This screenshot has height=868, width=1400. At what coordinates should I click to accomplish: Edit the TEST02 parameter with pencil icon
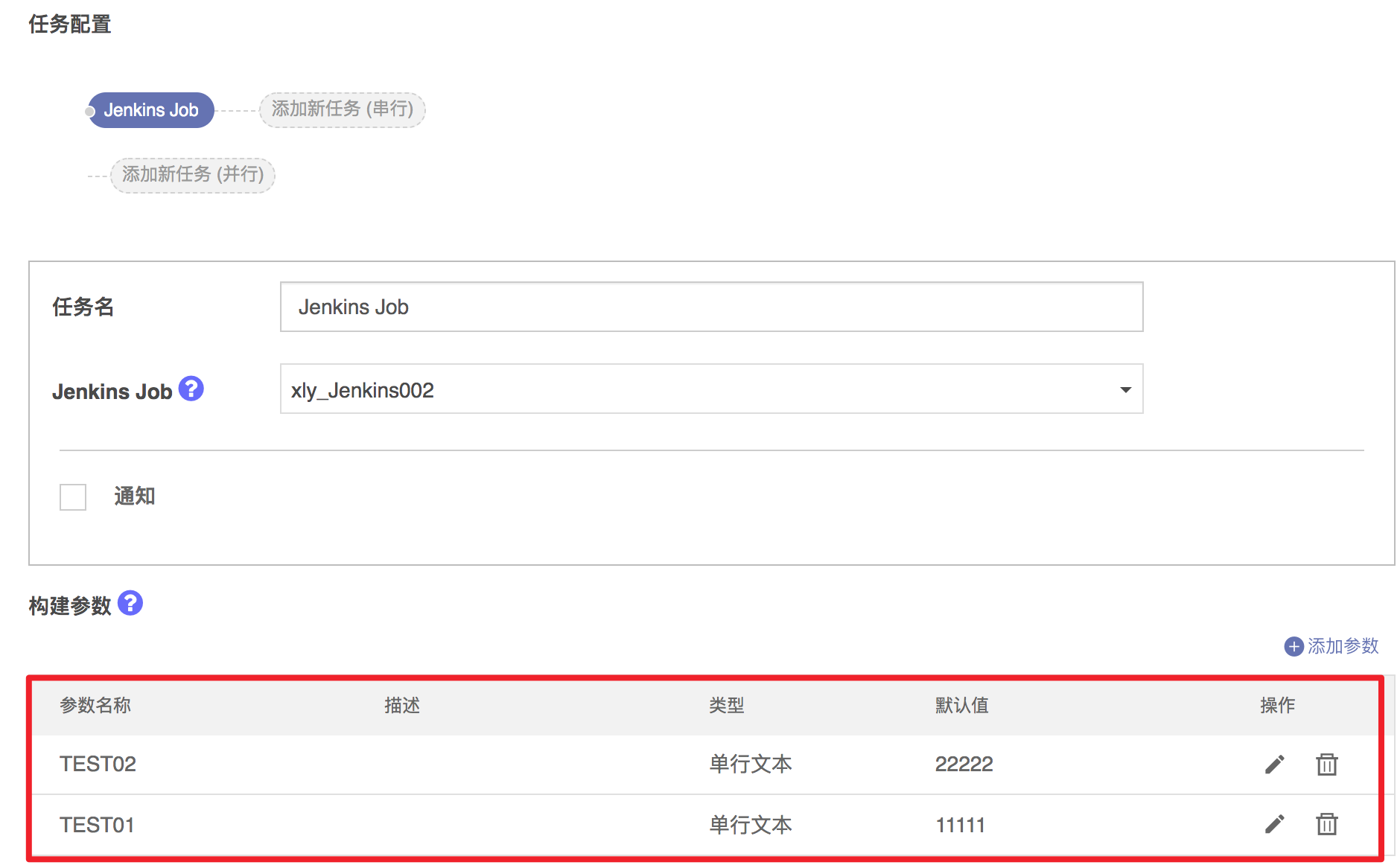[1274, 764]
